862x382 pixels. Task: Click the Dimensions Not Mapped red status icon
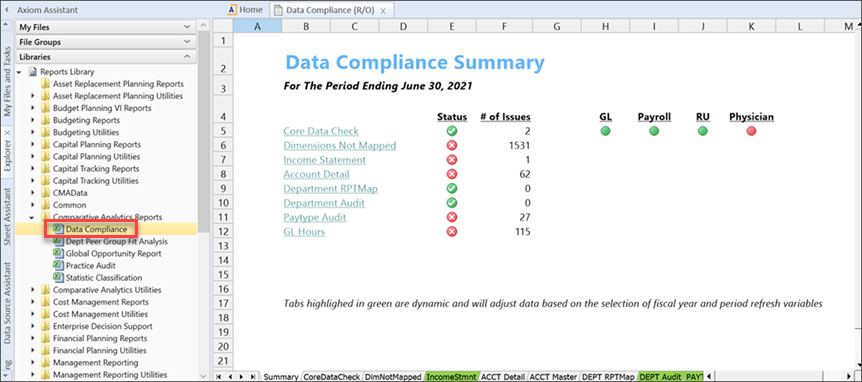(452, 146)
